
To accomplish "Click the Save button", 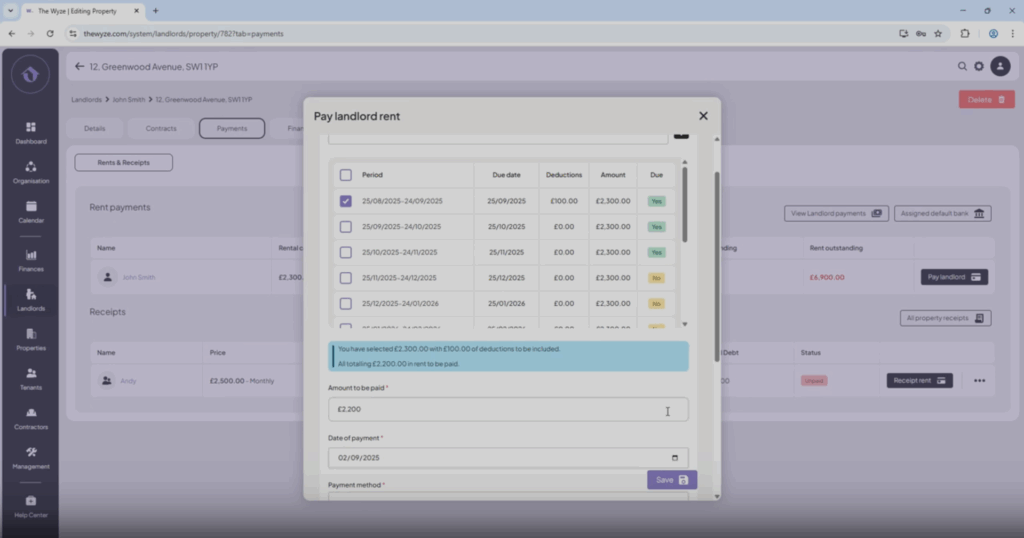I will click(x=671, y=480).
